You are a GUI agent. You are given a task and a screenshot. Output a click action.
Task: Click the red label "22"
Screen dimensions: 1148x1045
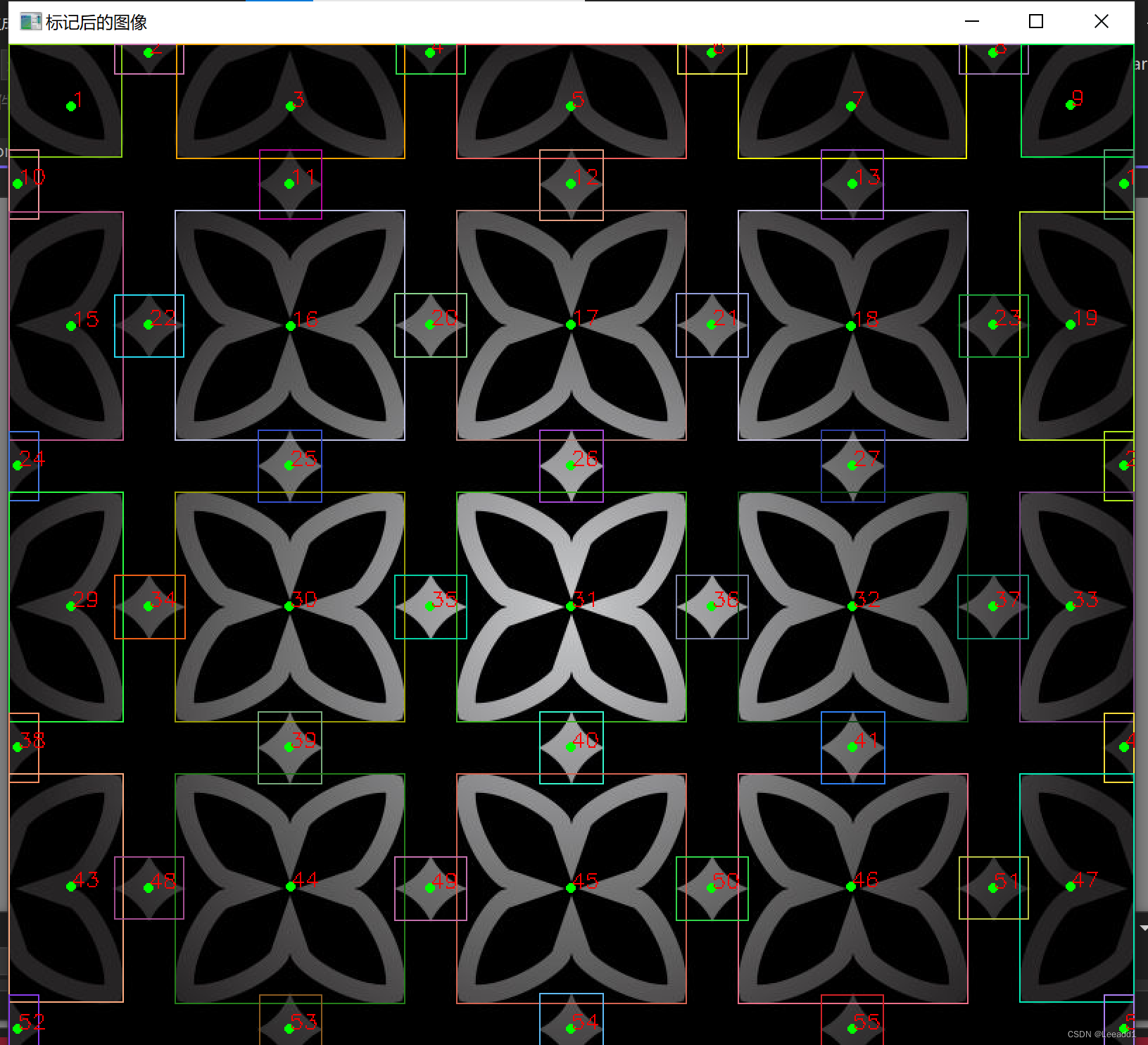(163, 318)
